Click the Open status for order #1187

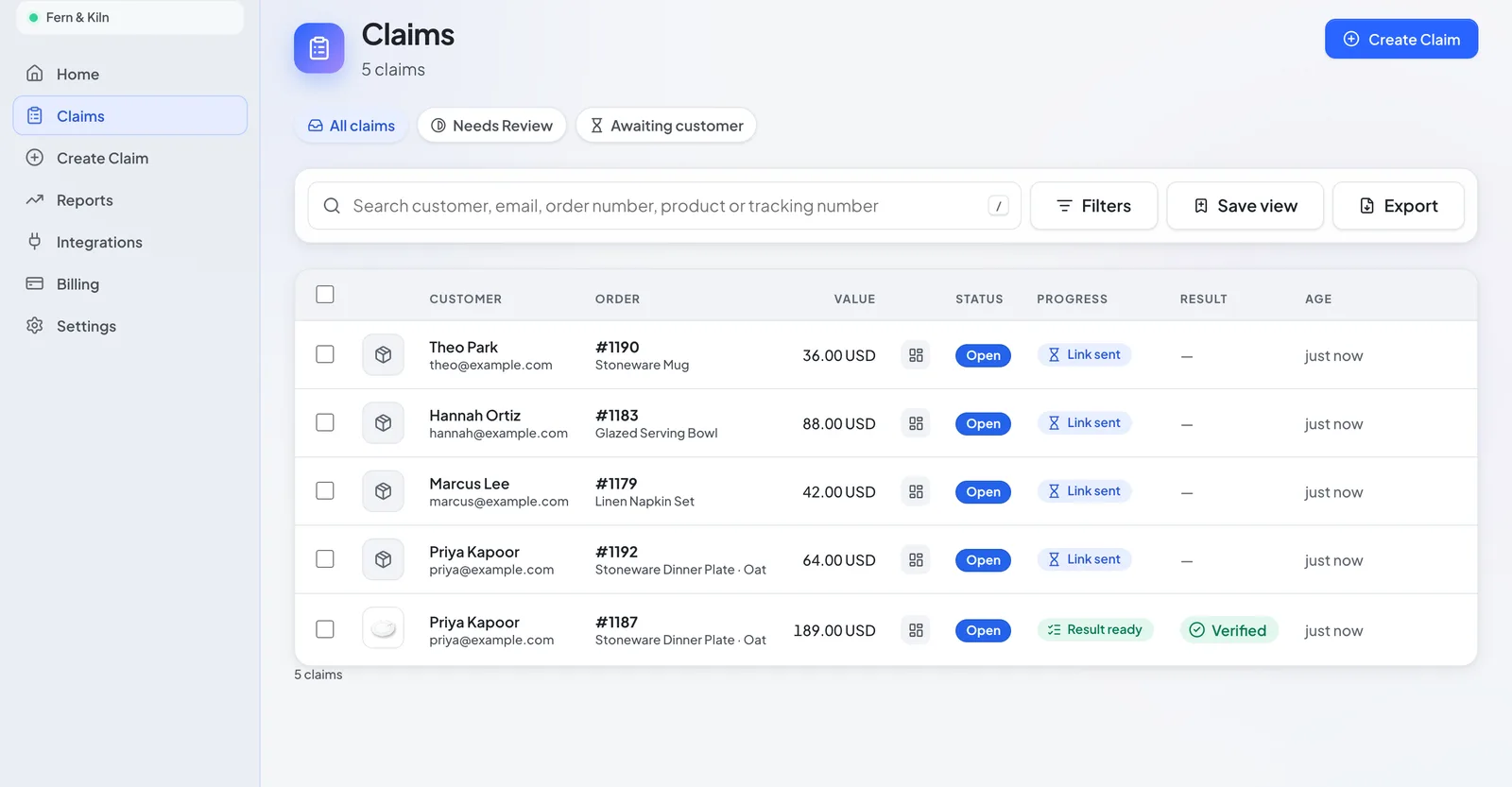[983, 630]
